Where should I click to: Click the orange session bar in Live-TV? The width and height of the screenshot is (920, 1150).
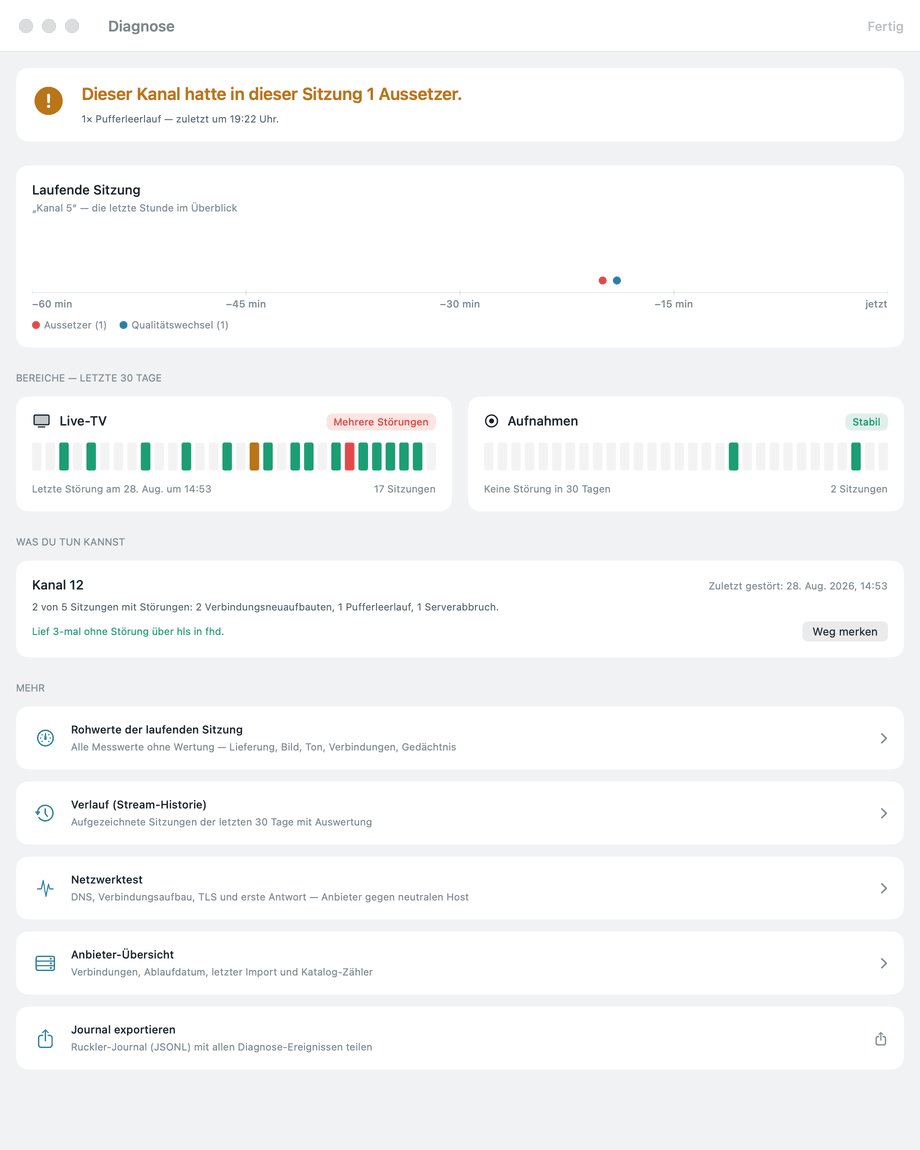255,456
